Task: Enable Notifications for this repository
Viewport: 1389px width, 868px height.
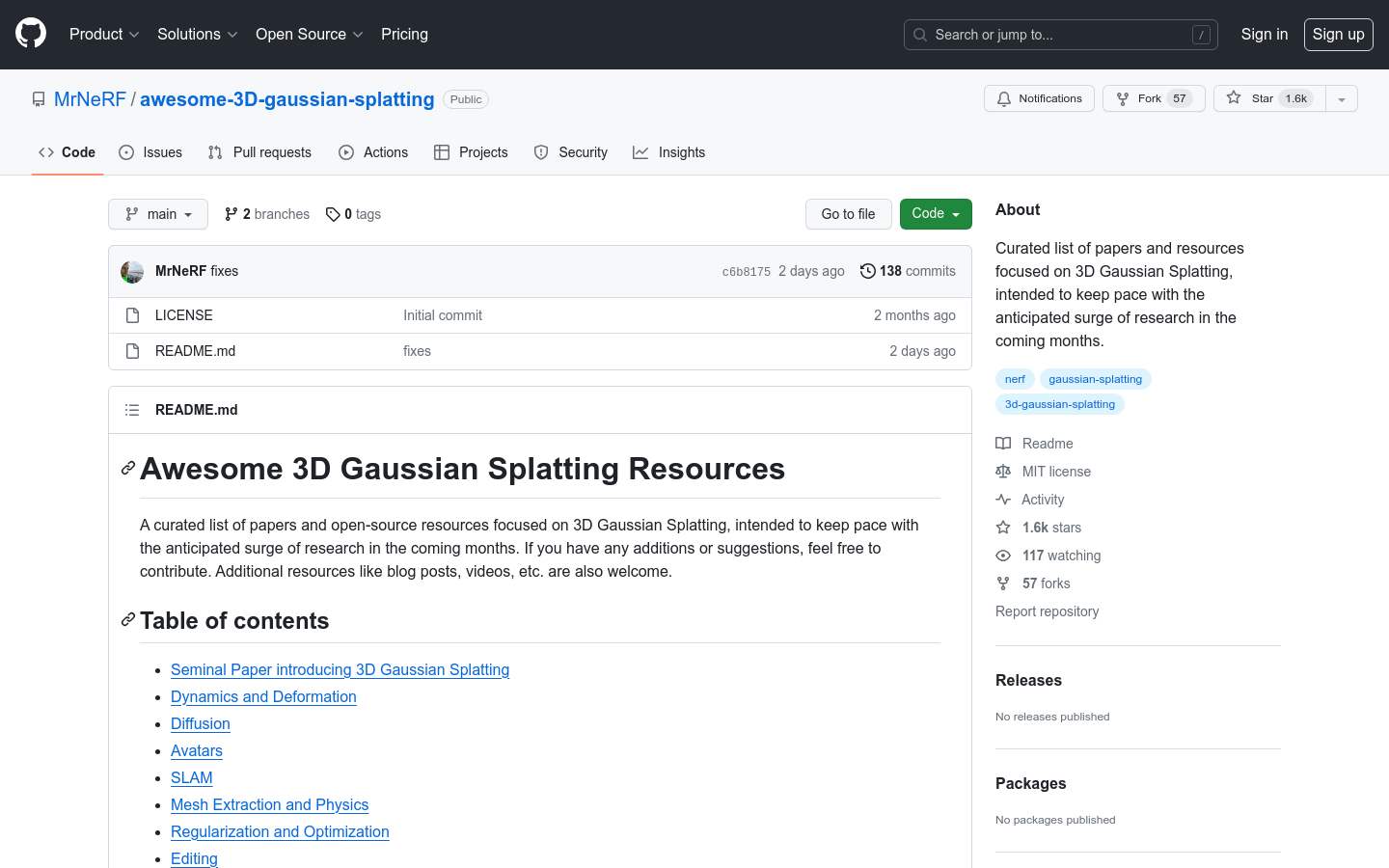Action: click(x=1039, y=97)
